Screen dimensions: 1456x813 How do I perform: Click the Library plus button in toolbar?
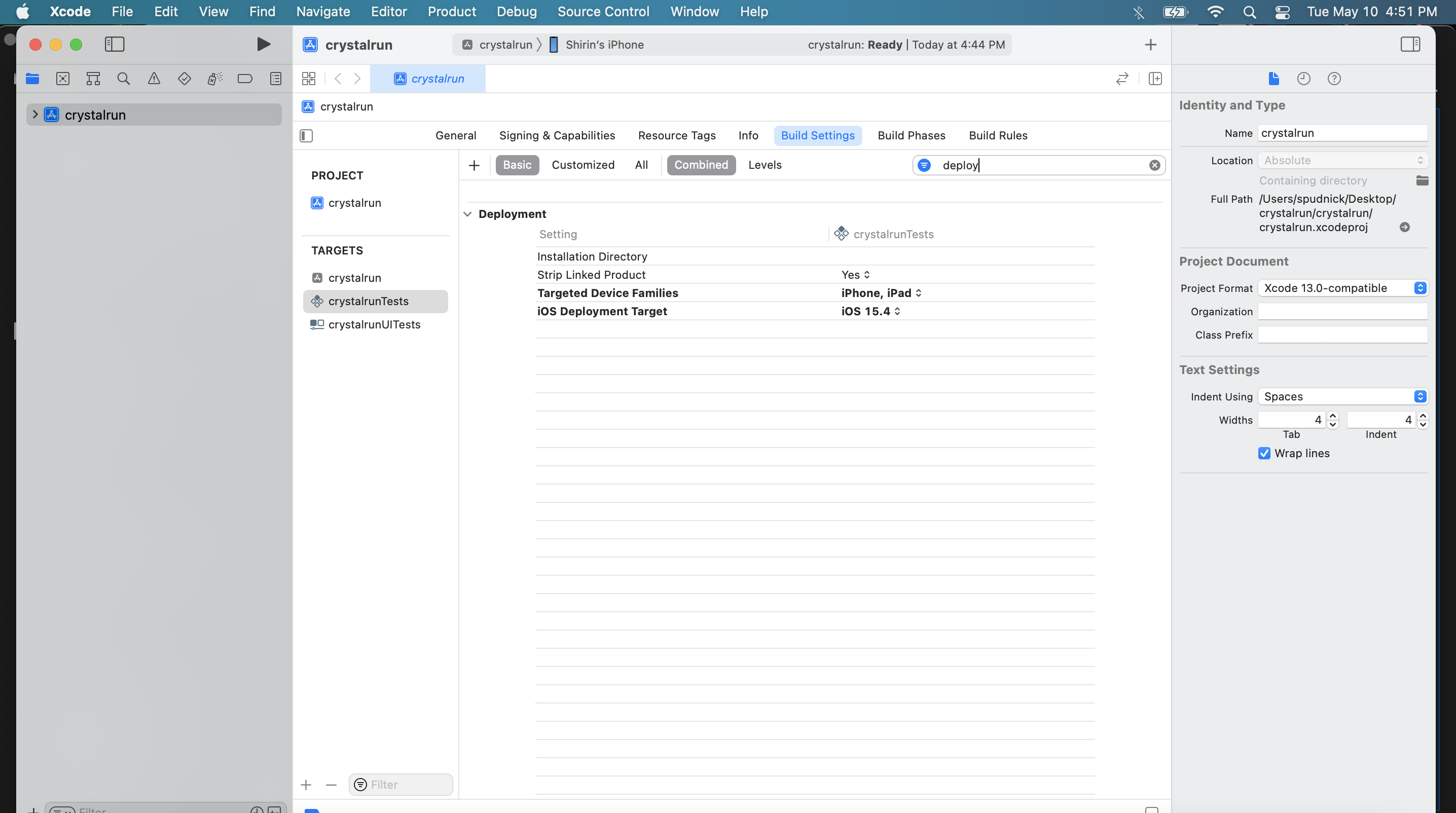1150,45
